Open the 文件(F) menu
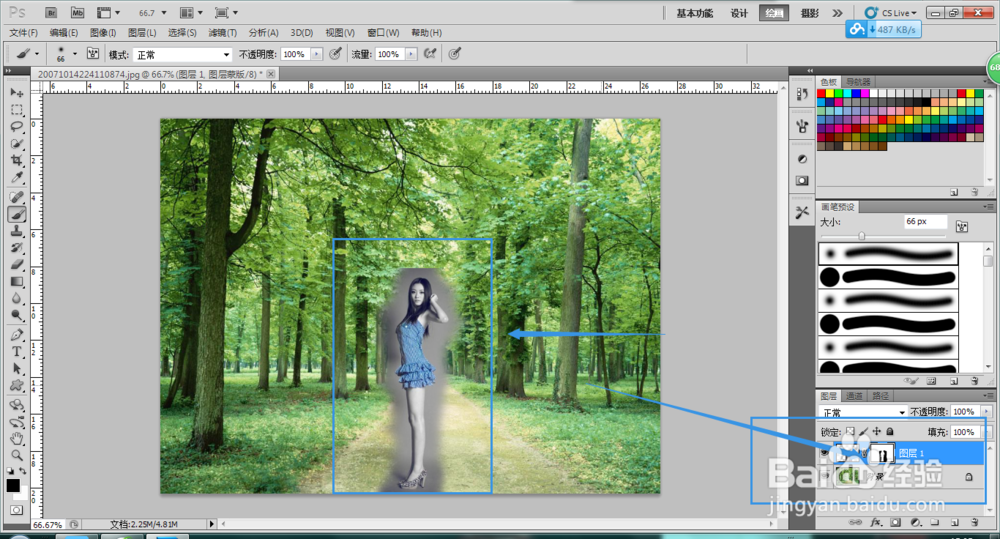 24,33
